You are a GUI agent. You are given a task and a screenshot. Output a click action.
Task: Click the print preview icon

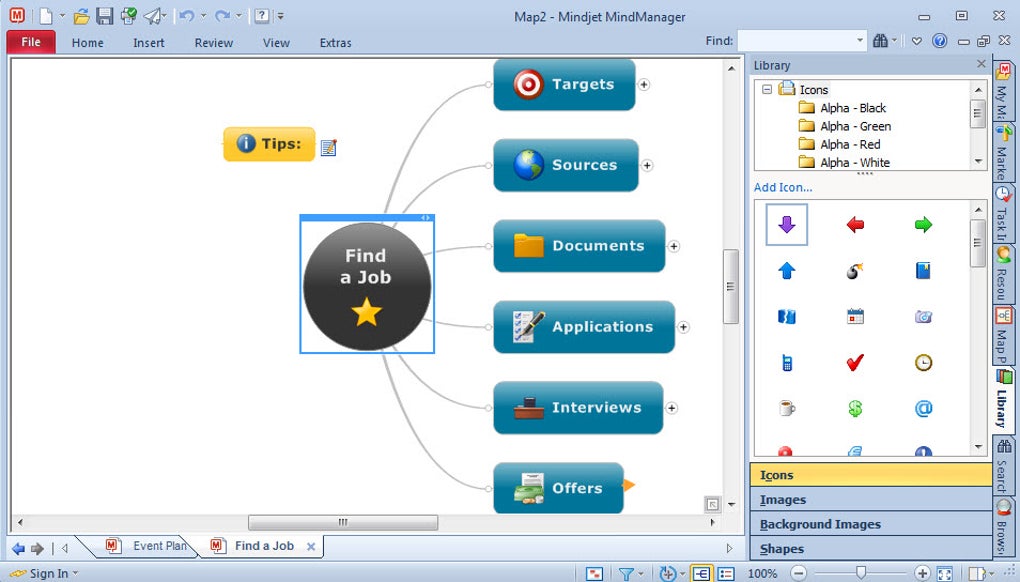click(129, 16)
